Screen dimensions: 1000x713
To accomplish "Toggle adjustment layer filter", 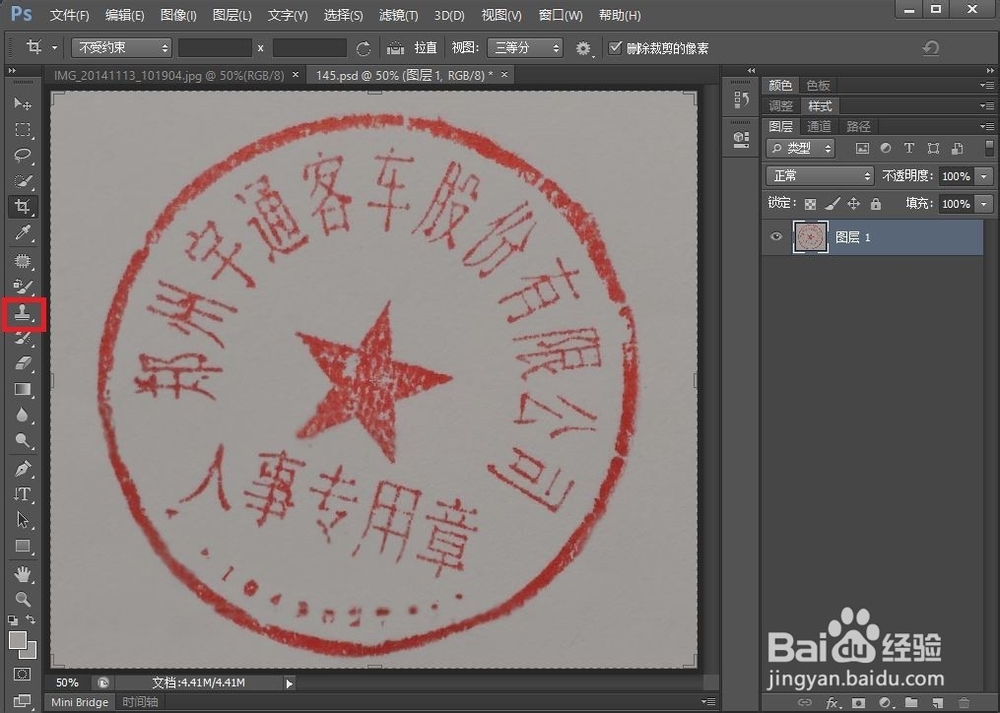I will [886, 149].
